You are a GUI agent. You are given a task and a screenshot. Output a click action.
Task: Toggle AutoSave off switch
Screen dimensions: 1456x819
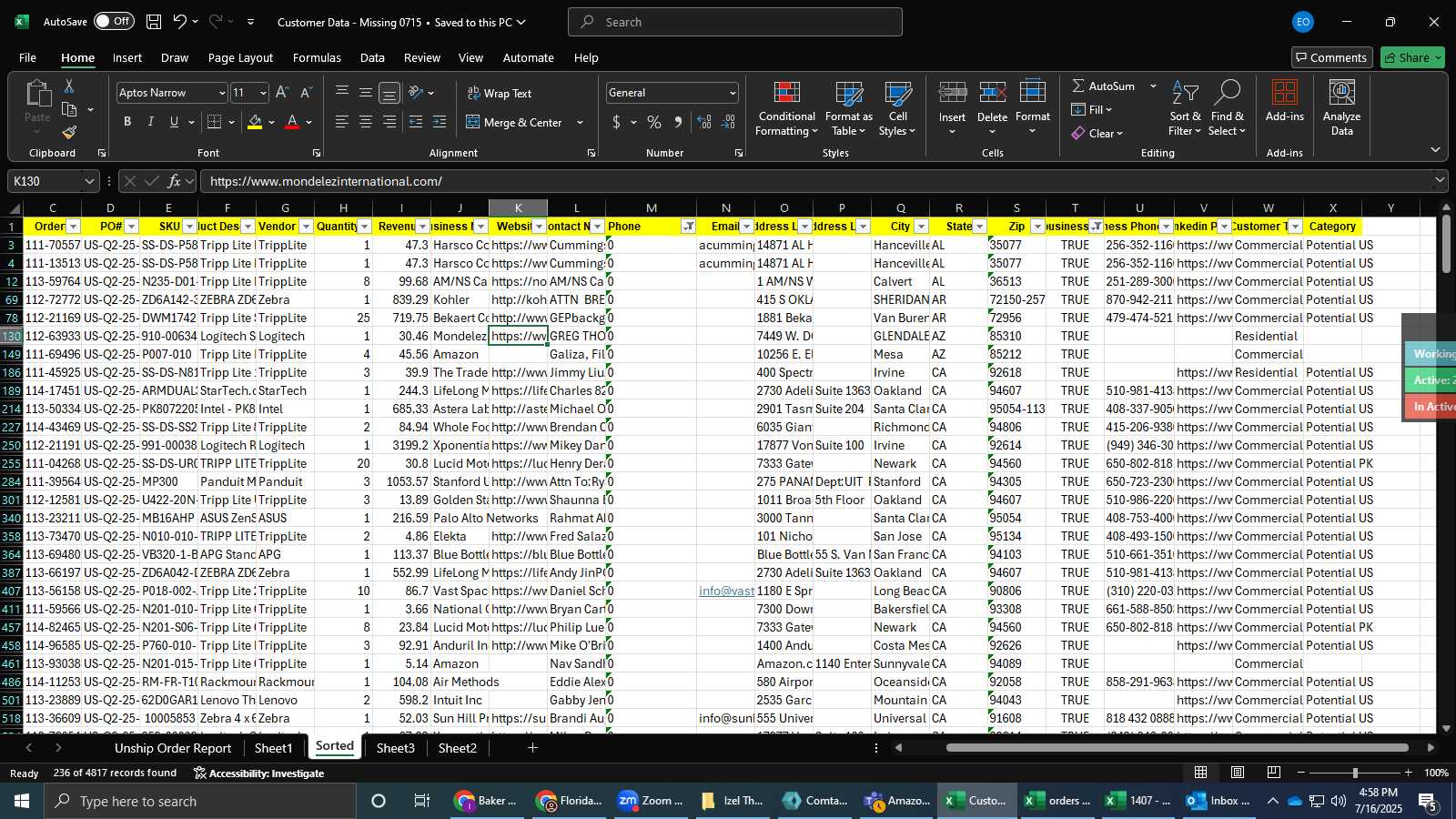tap(114, 21)
